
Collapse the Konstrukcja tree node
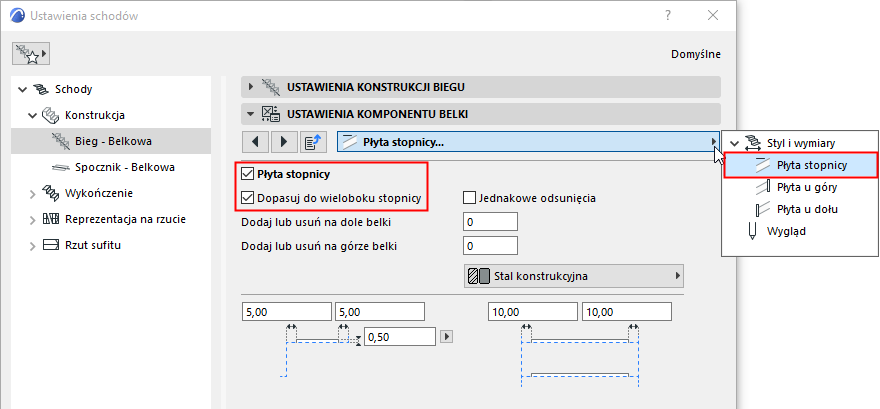32,116
